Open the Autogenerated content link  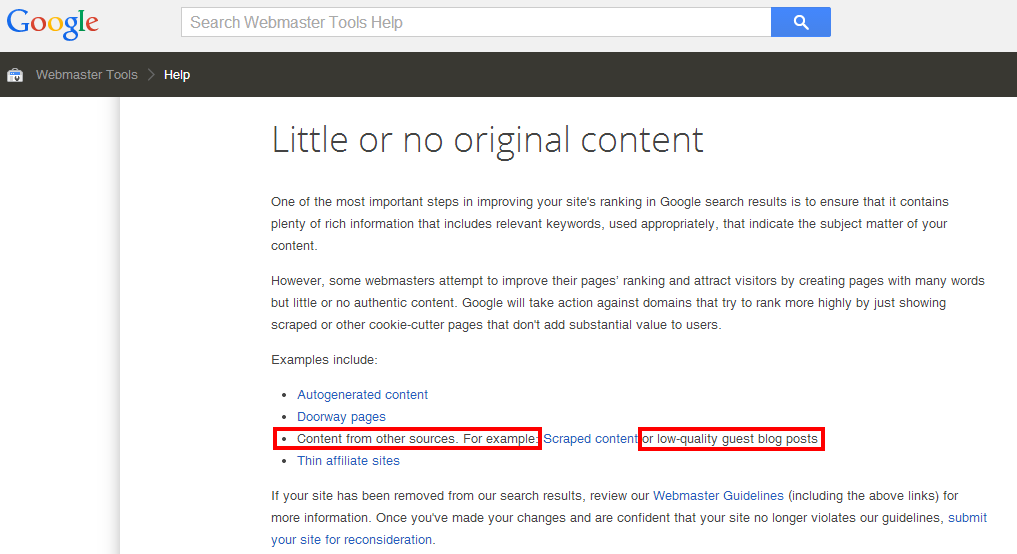(x=362, y=395)
